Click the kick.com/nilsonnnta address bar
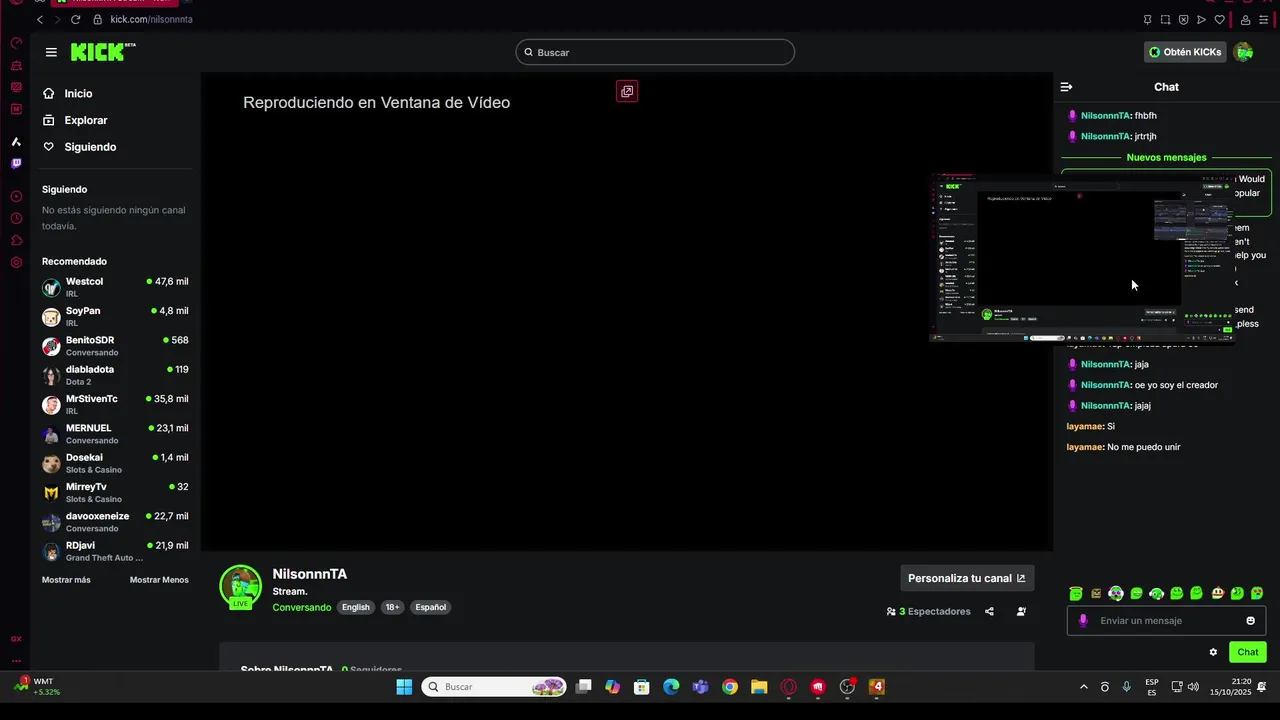 (x=151, y=19)
